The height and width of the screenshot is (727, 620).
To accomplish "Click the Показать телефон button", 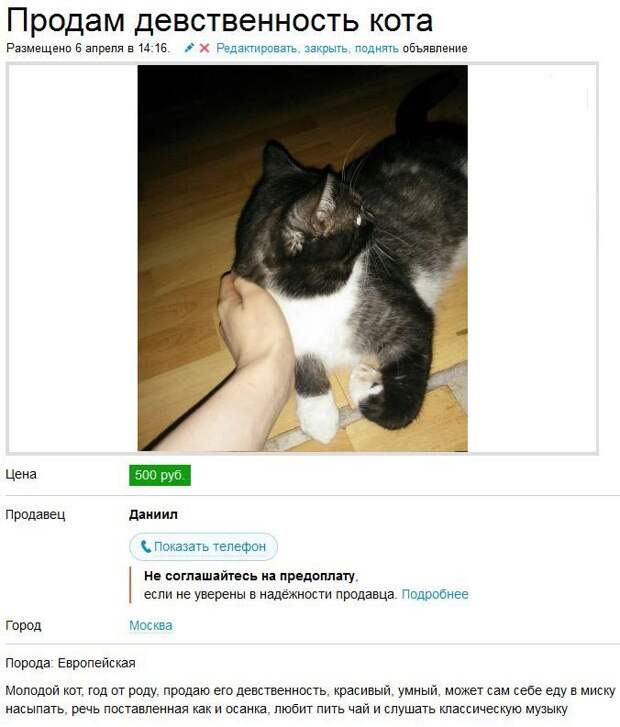I will click(x=203, y=547).
